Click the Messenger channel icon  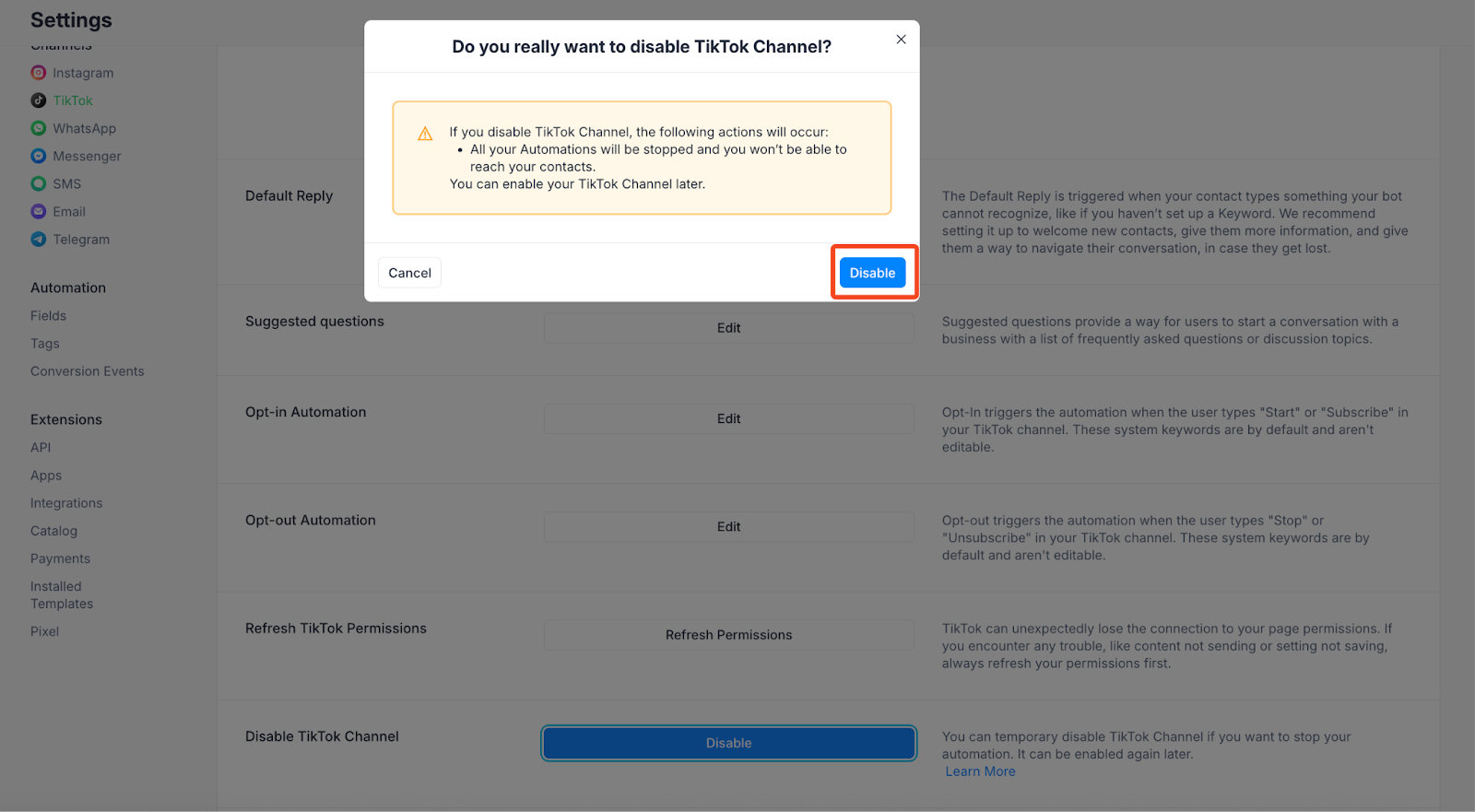point(38,156)
